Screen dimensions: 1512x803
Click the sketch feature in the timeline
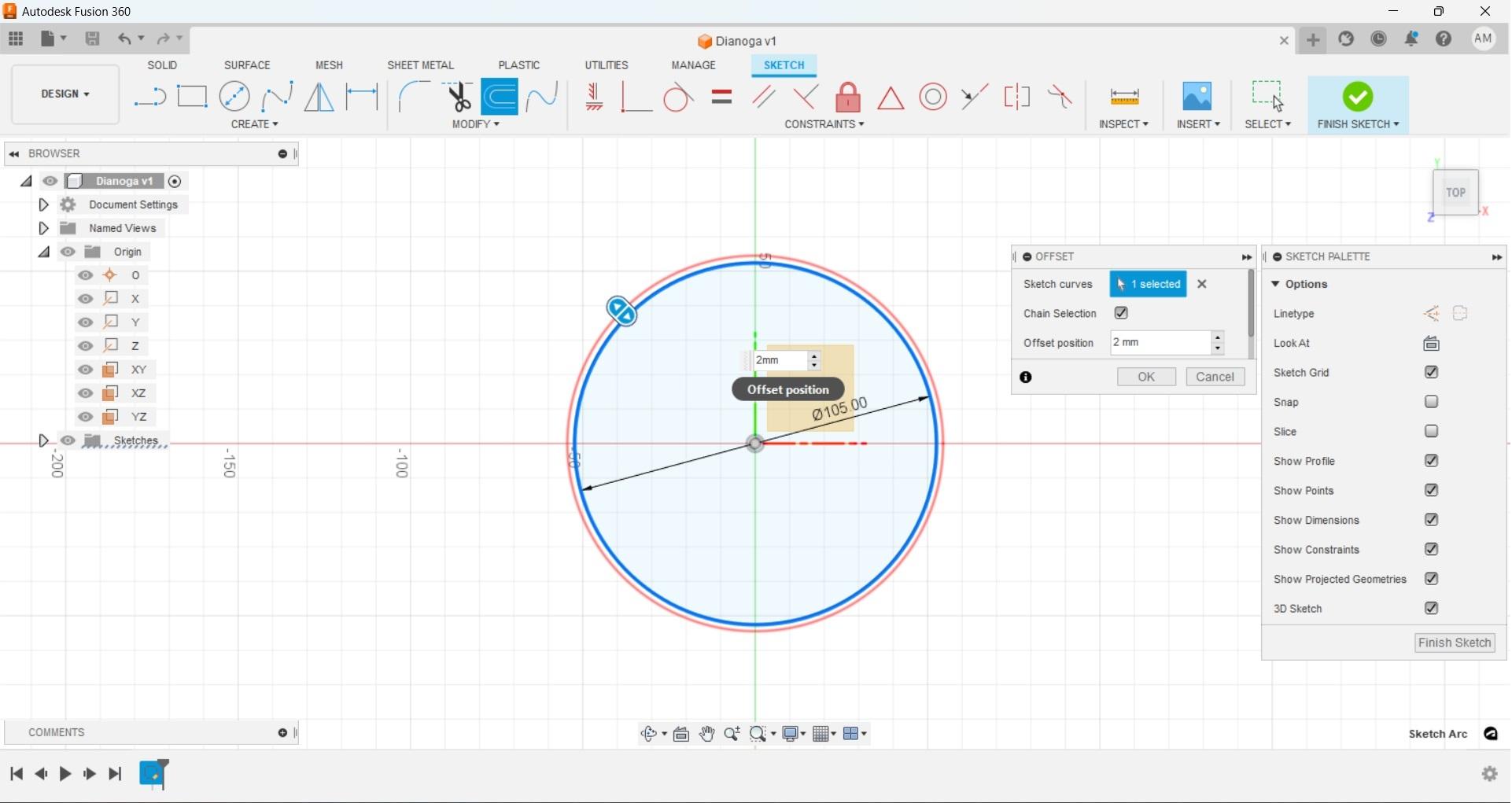(x=153, y=773)
